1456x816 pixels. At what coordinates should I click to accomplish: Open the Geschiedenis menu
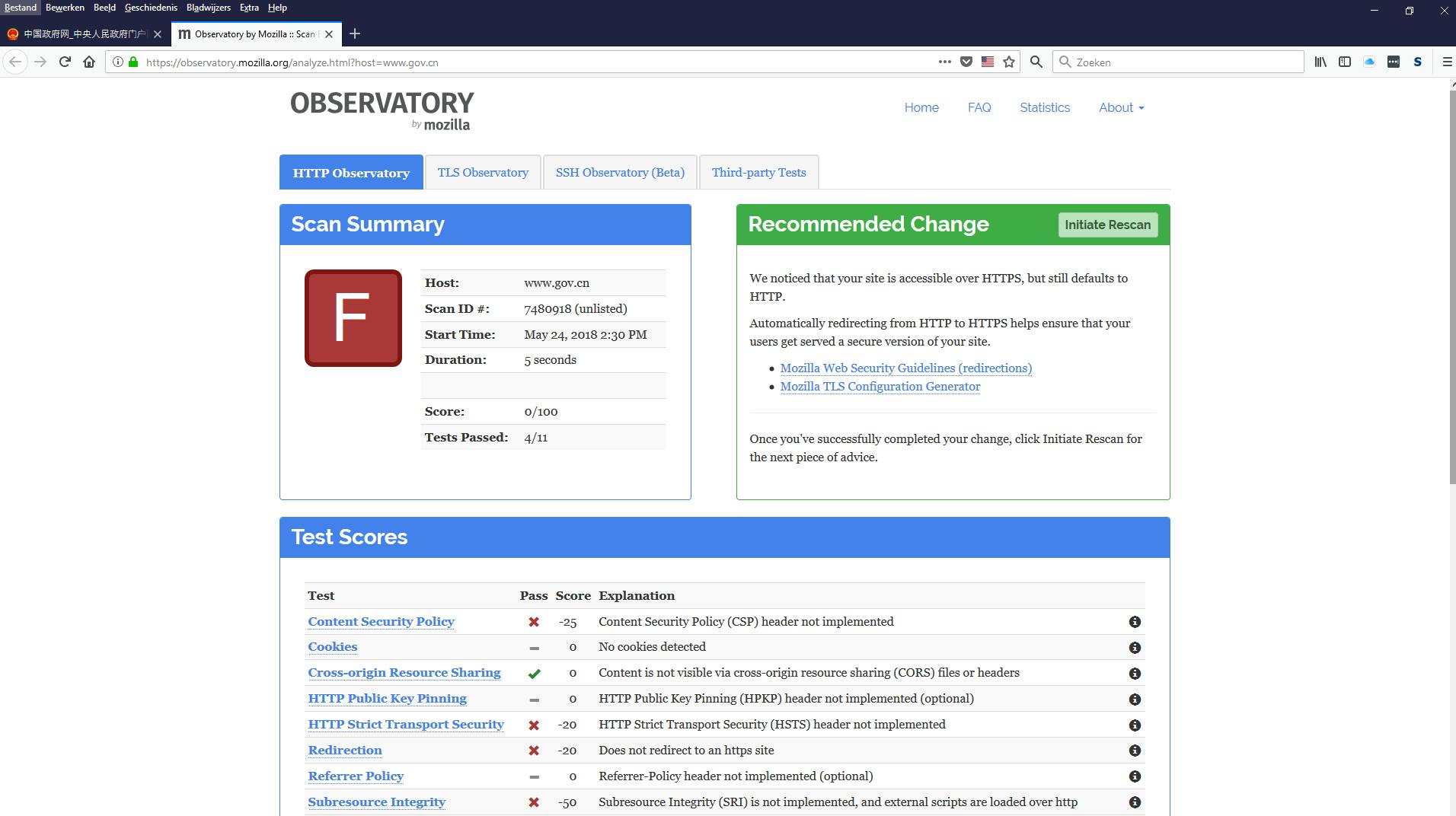(x=151, y=8)
